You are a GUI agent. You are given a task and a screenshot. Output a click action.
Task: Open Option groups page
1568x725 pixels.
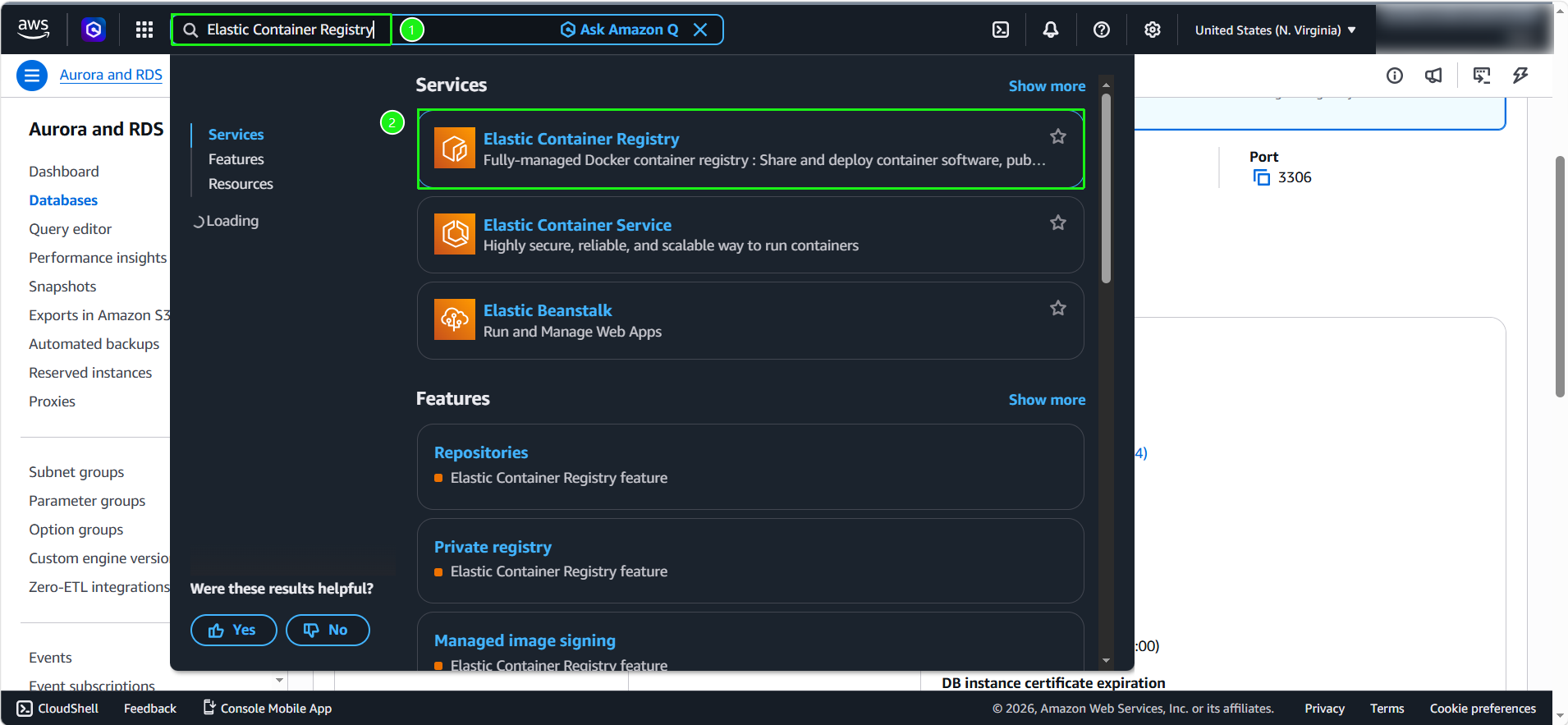click(76, 530)
